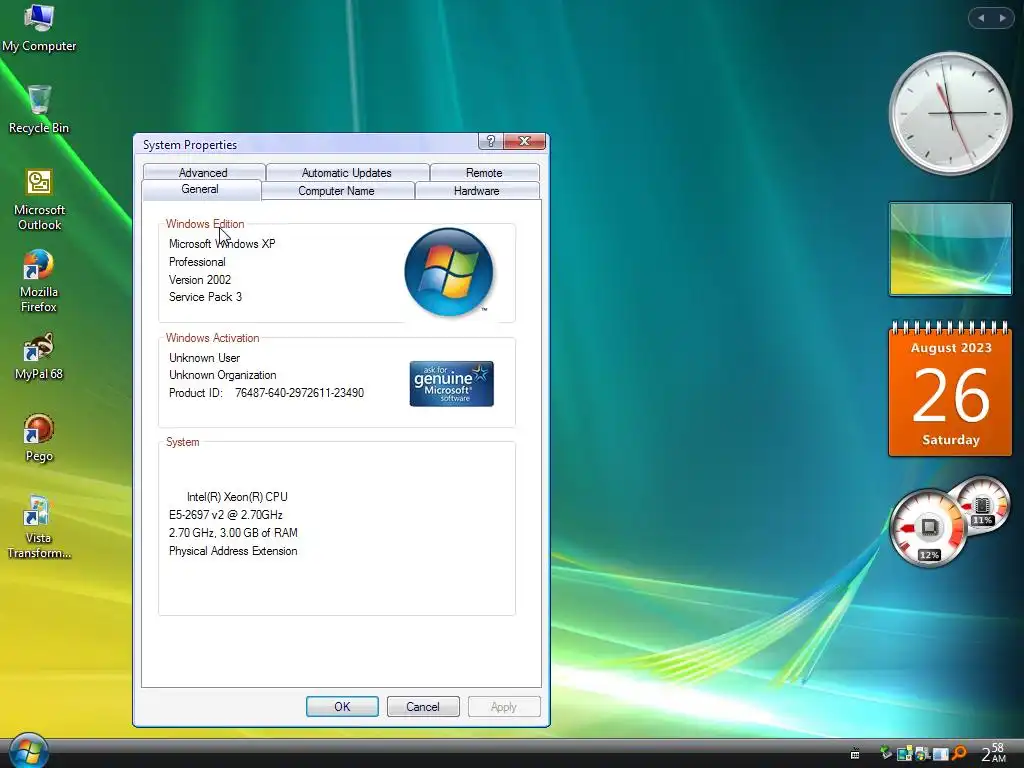The width and height of the screenshot is (1024, 768).
Task: Launch Mozilla Firefox shortcut
Action: 39,281
